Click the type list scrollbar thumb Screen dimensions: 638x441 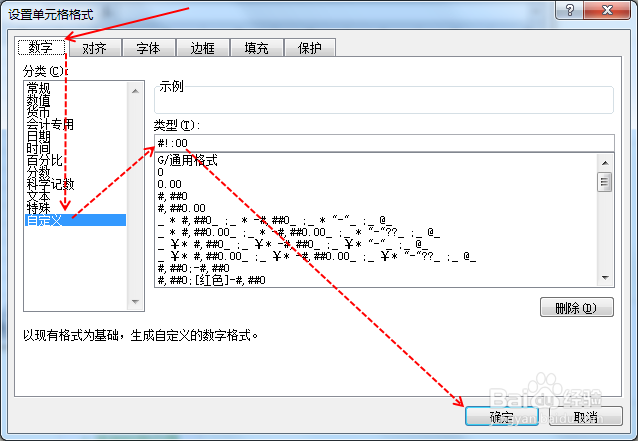click(x=605, y=182)
